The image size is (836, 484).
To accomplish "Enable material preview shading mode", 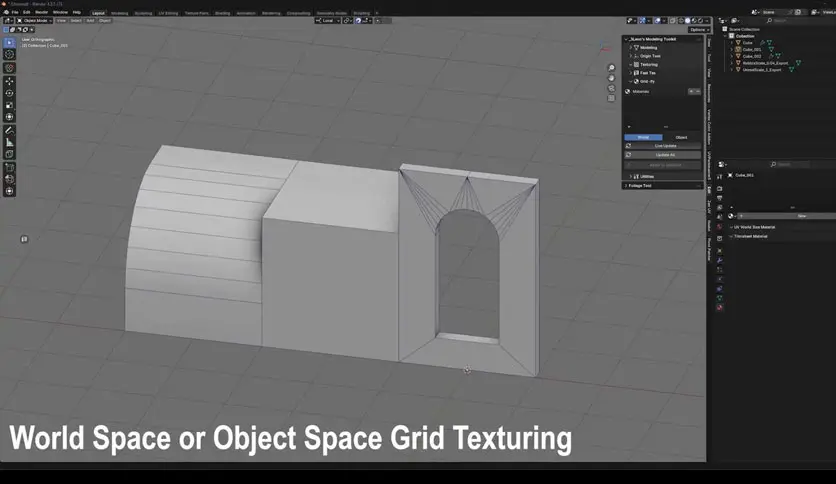I will click(694, 21).
